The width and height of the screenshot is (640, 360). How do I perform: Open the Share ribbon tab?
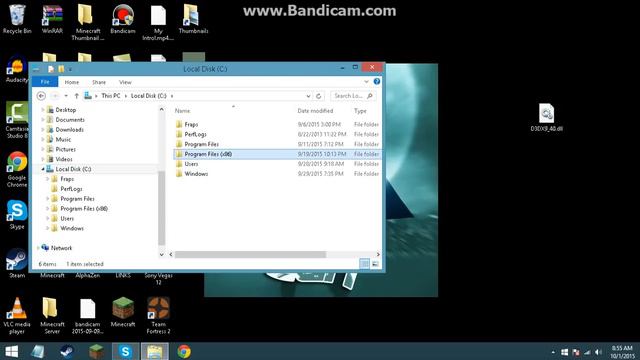coord(99,82)
